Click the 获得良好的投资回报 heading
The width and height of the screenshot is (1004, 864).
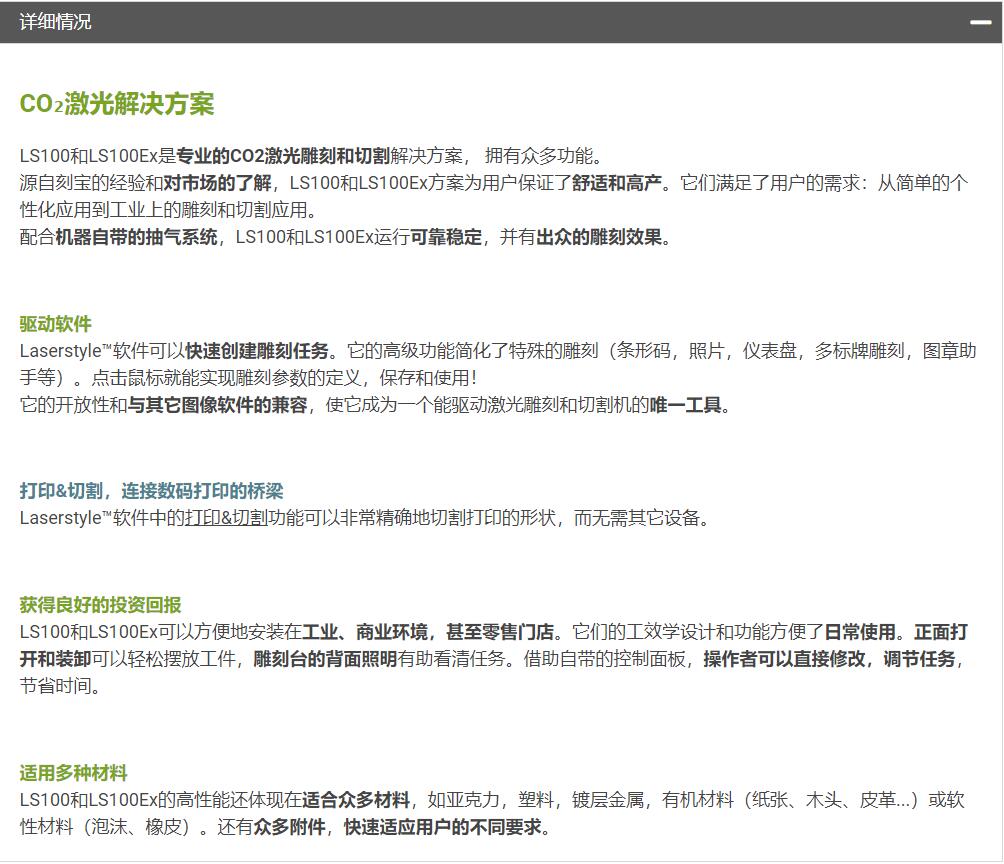pyautogui.click(x=100, y=605)
